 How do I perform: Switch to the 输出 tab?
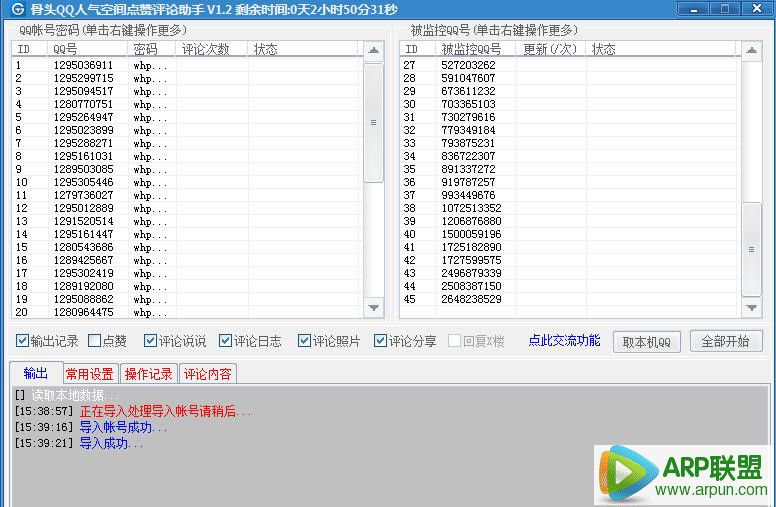coord(36,373)
